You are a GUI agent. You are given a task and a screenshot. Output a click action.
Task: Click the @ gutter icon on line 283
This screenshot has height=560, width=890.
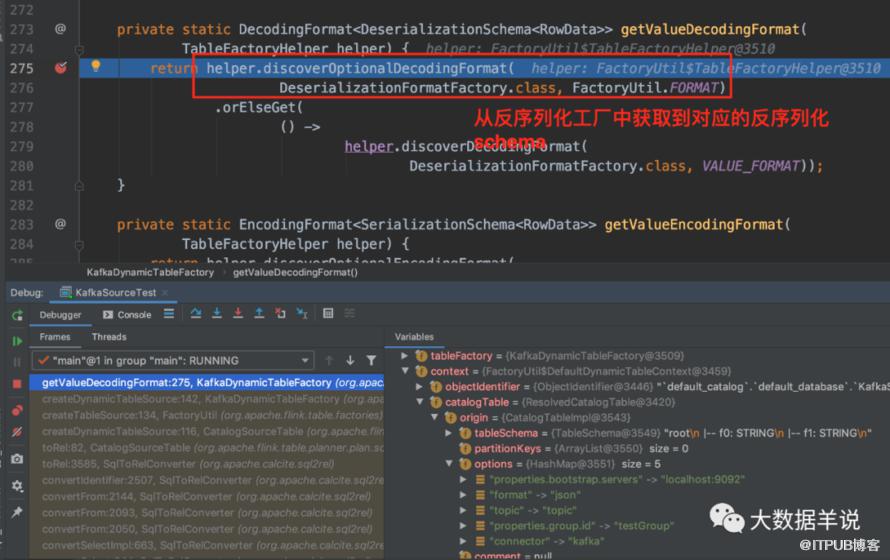(60, 224)
